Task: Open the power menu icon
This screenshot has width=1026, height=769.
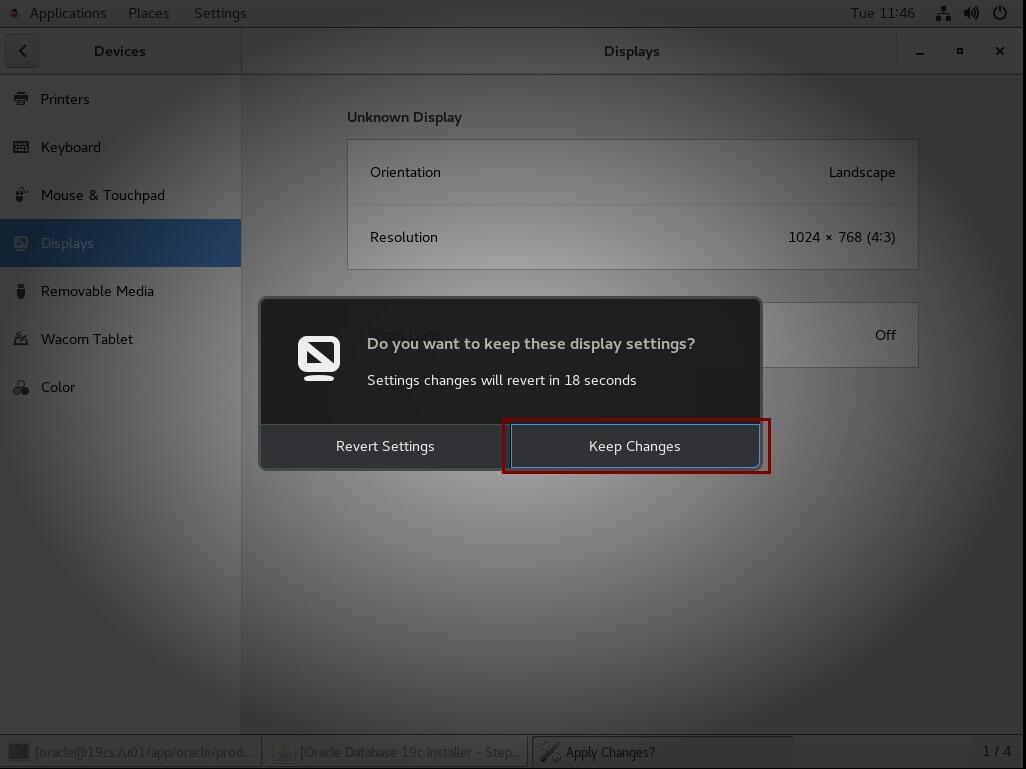Action: coord(999,13)
